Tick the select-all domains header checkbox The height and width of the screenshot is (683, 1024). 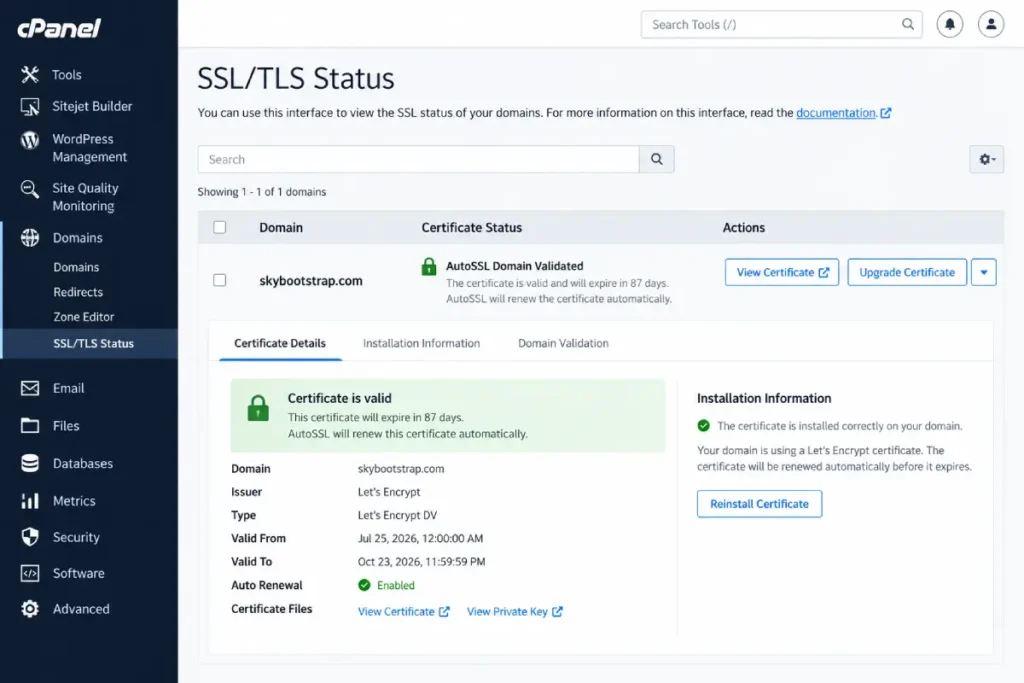click(219, 227)
